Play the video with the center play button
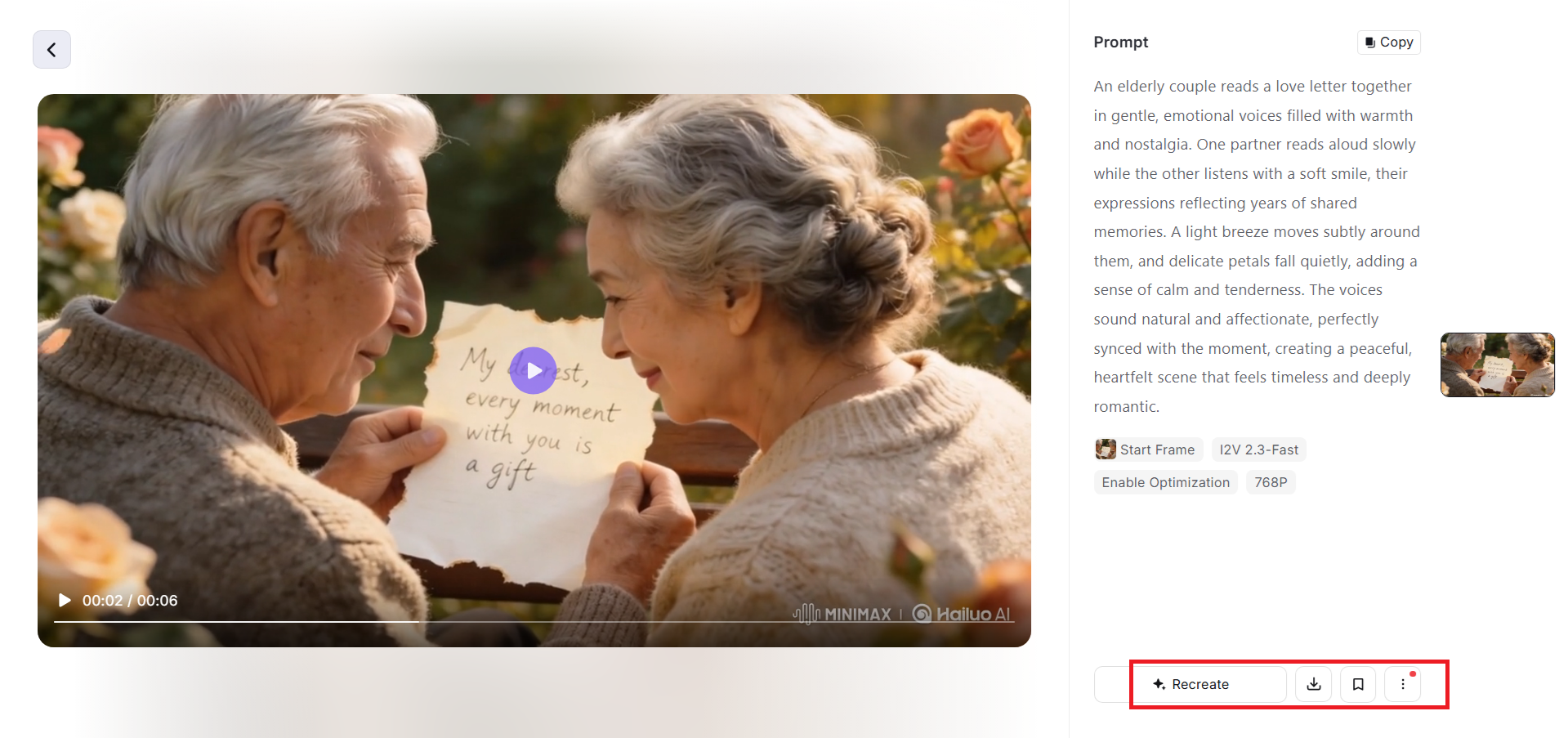This screenshot has height=738, width=1568. [x=534, y=370]
